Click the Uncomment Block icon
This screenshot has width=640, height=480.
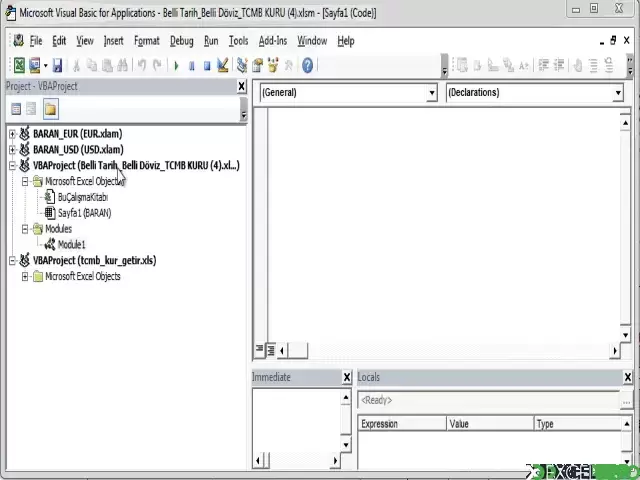(609, 65)
